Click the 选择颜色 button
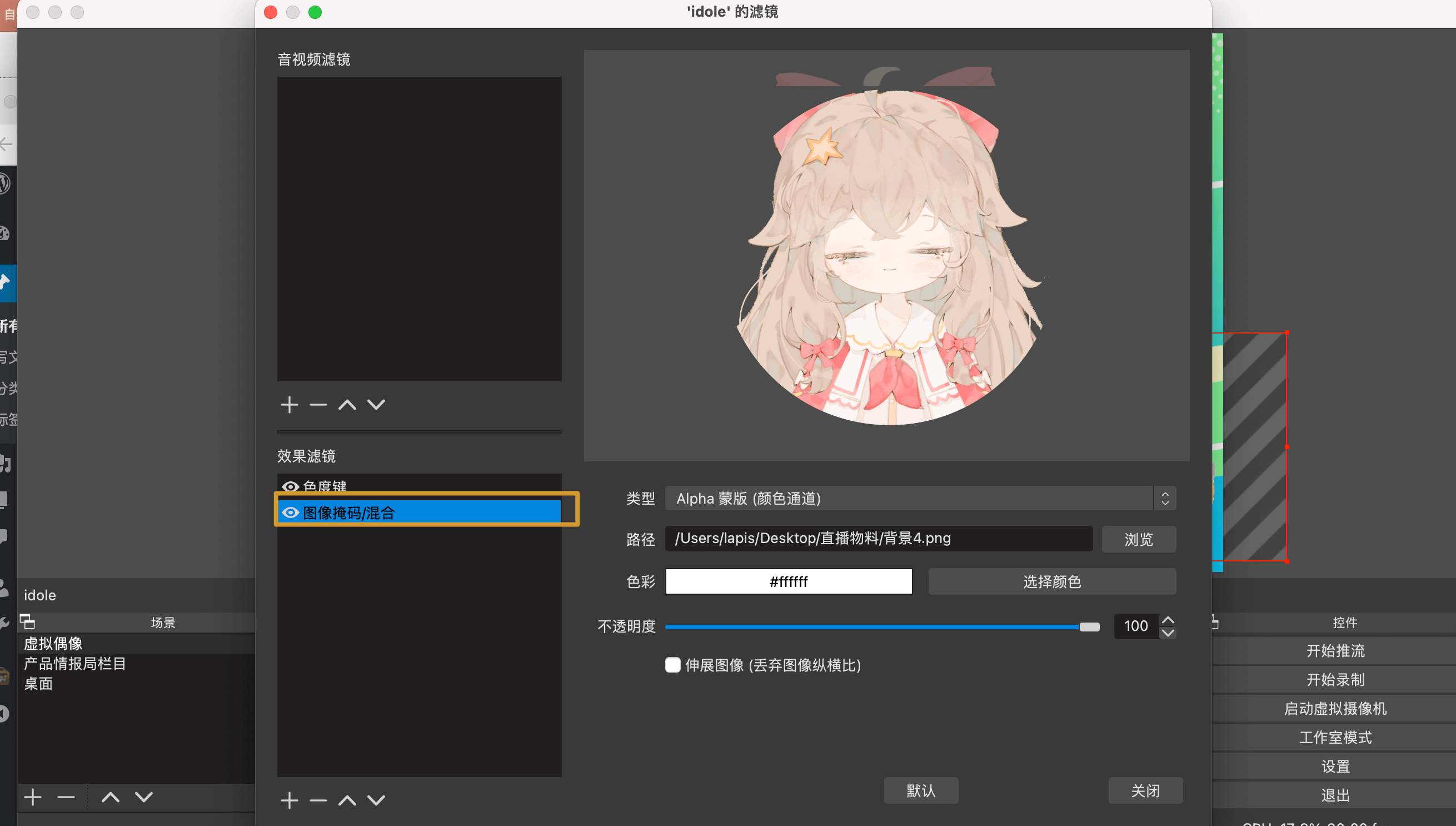The height and width of the screenshot is (826, 1456). coord(1051,581)
